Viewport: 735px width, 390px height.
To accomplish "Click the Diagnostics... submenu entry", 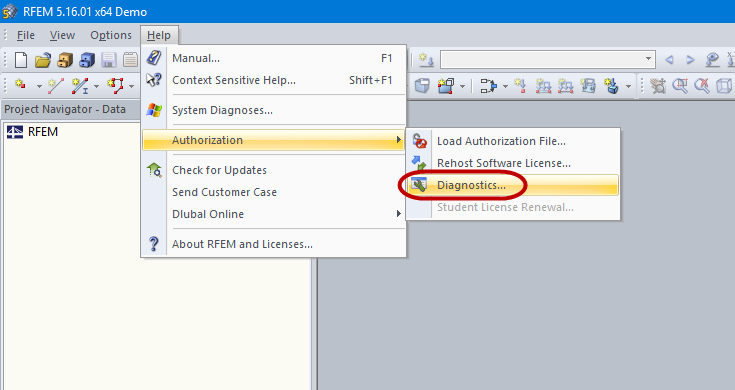I will tap(513, 185).
